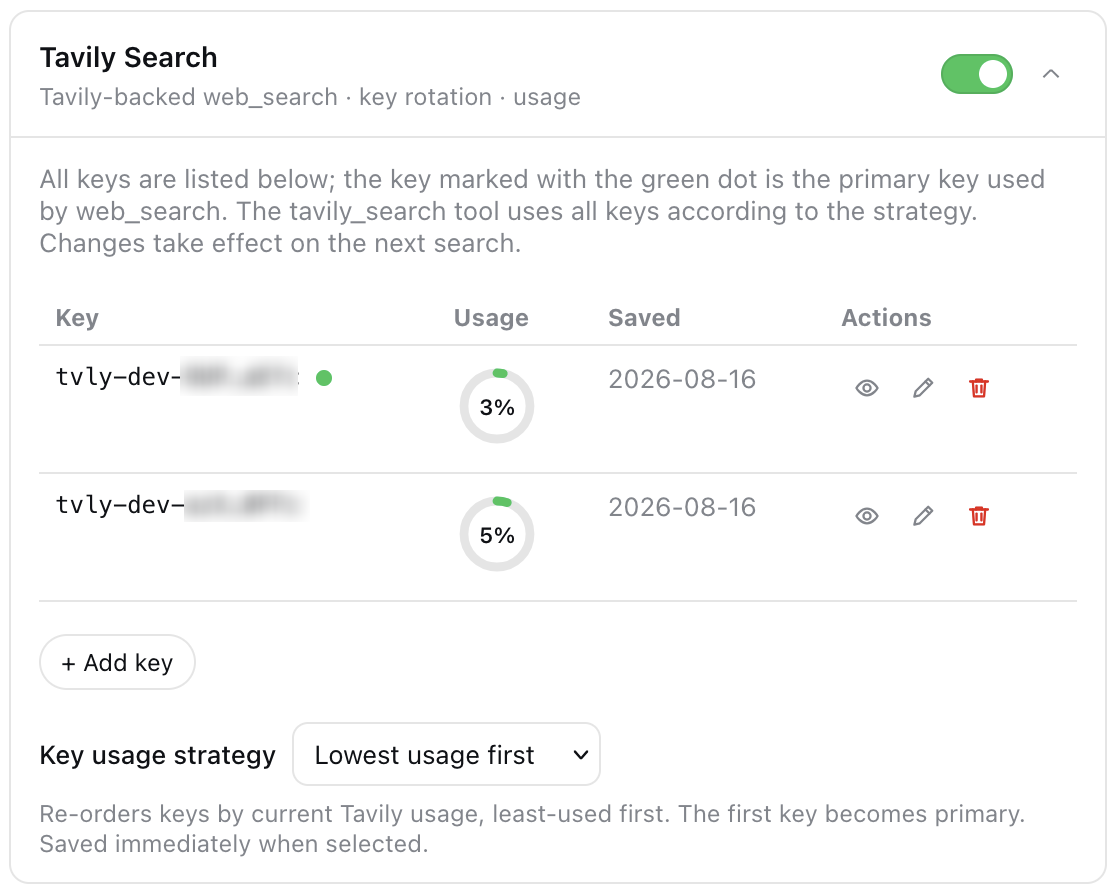Image resolution: width=1118 pixels, height=894 pixels.
Task: Click the Tavily Search title
Action: [128, 58]
